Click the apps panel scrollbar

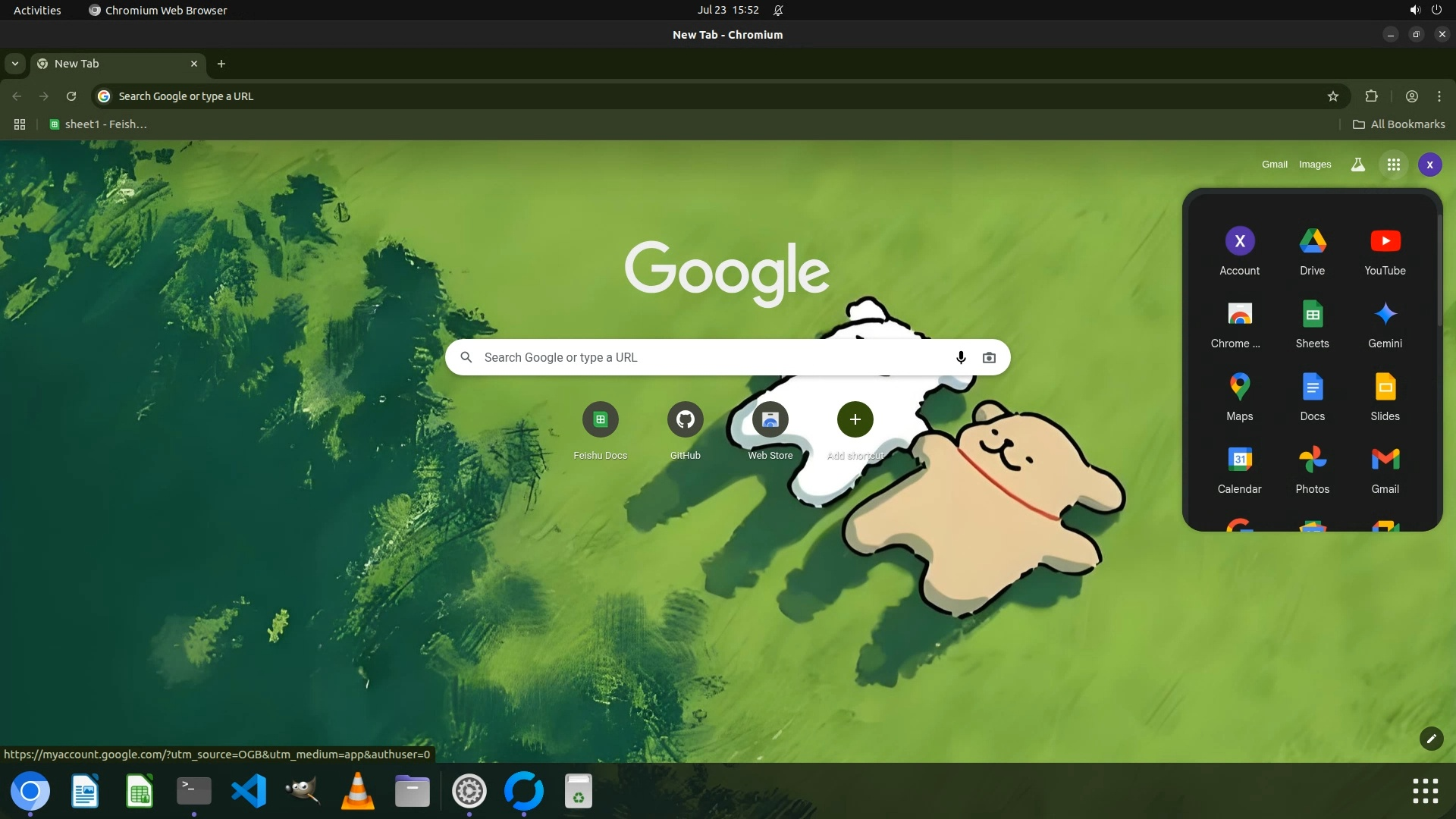[1439, 269]
